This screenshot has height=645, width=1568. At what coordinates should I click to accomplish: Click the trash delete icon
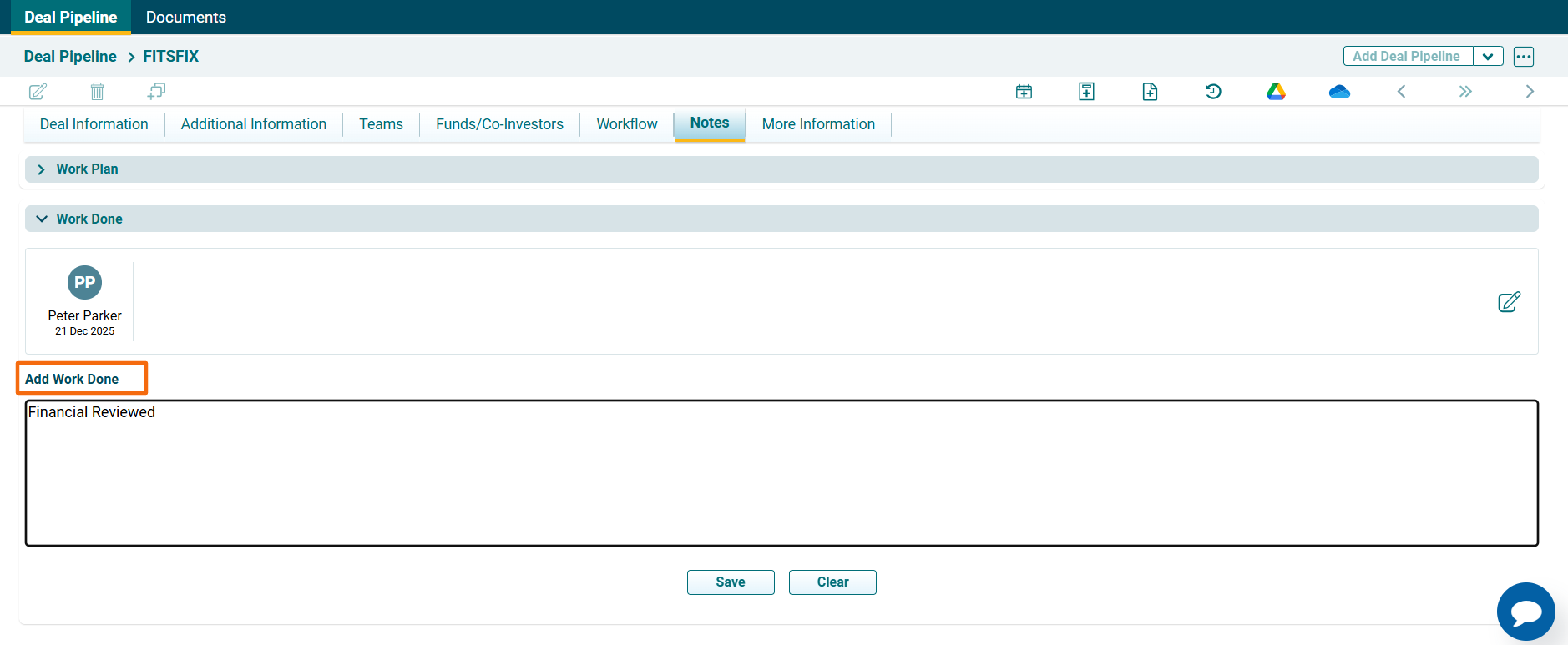pyautogui.click(x=97, y=92)
